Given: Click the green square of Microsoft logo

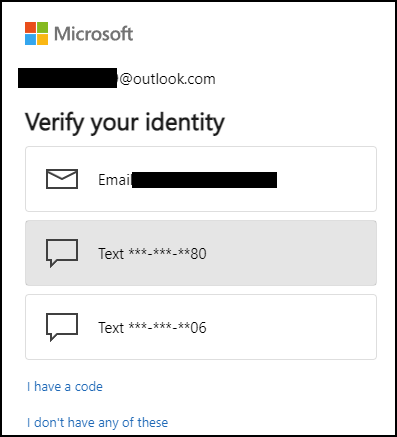Looking at the screenshot, I should tap(42, 27).
